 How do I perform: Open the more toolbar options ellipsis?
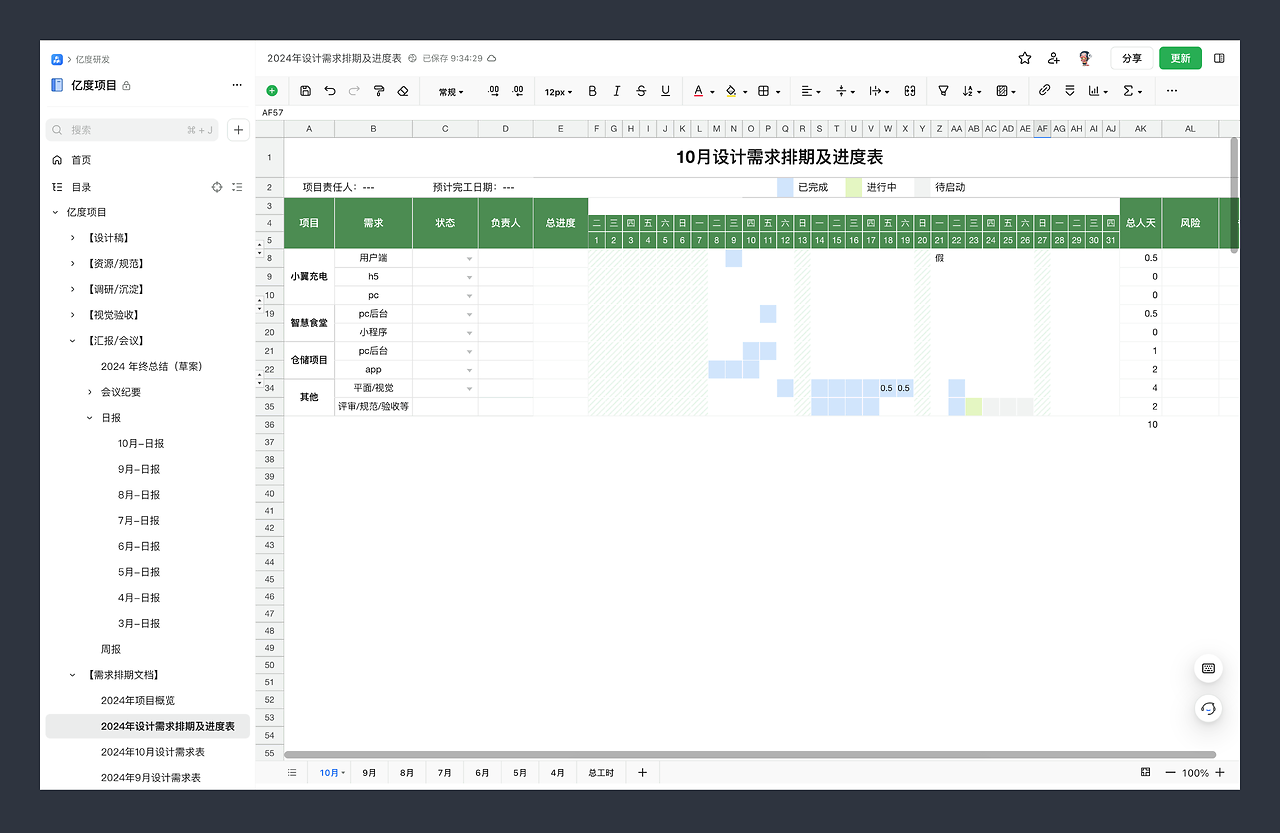(x=1172, y=91)
